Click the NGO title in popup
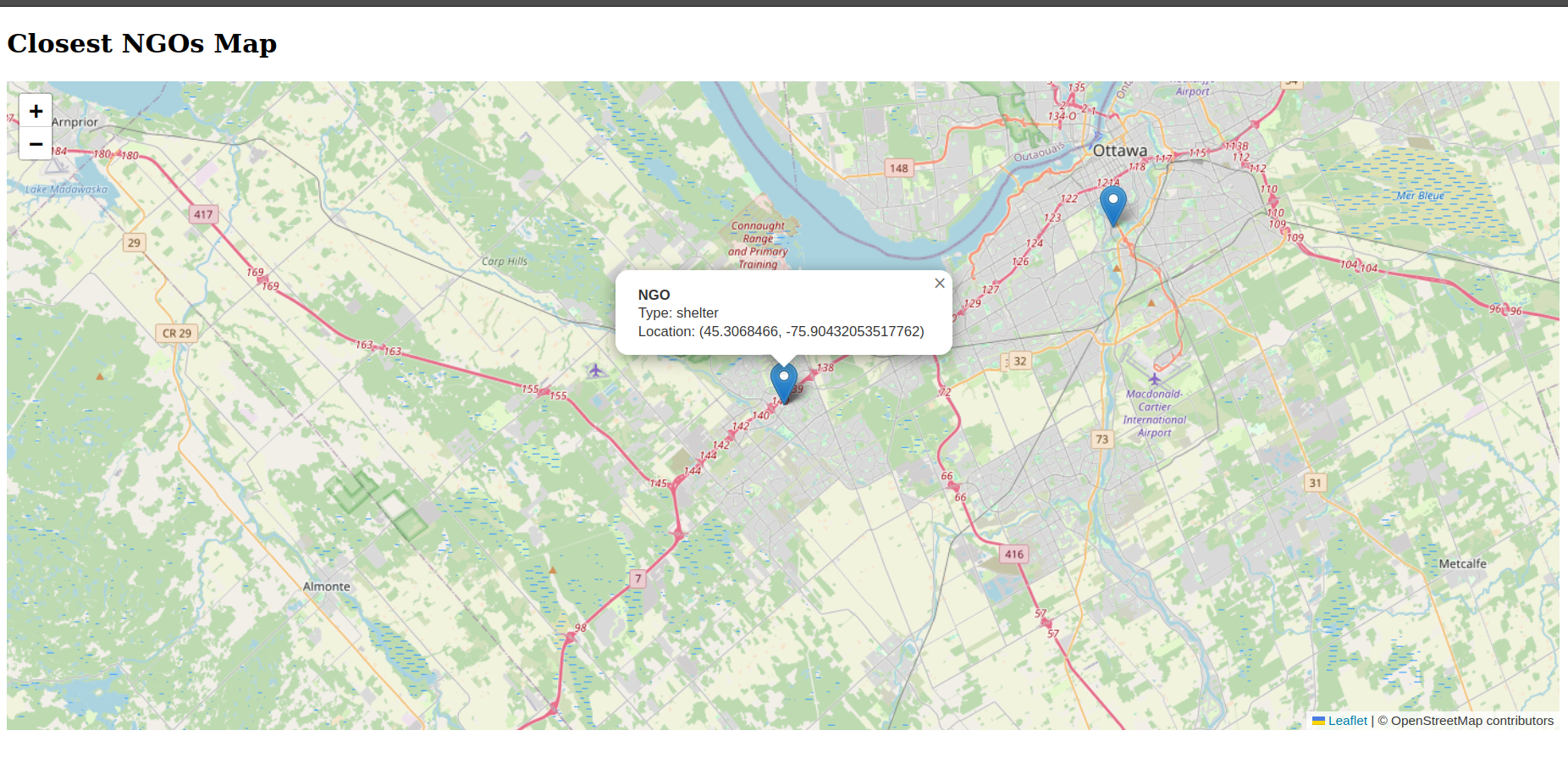This screenshot has width=1568, height=780. point(654,295)
